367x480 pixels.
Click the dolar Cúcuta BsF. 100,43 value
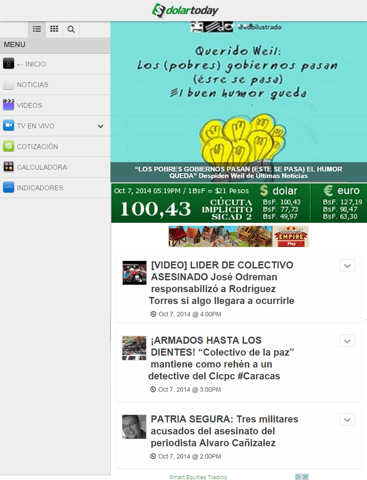[282, 202]
